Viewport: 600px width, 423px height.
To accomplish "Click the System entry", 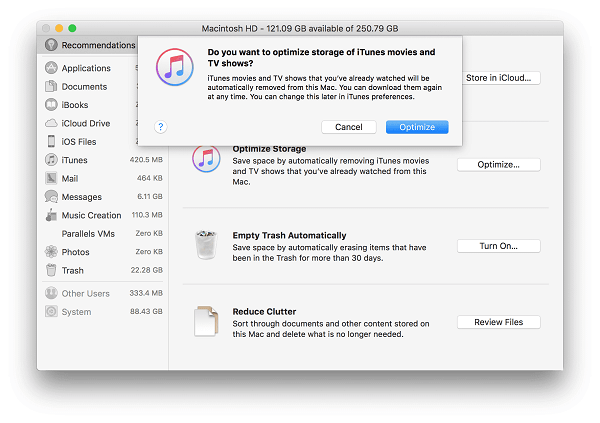I will click(x=76, y=312).
